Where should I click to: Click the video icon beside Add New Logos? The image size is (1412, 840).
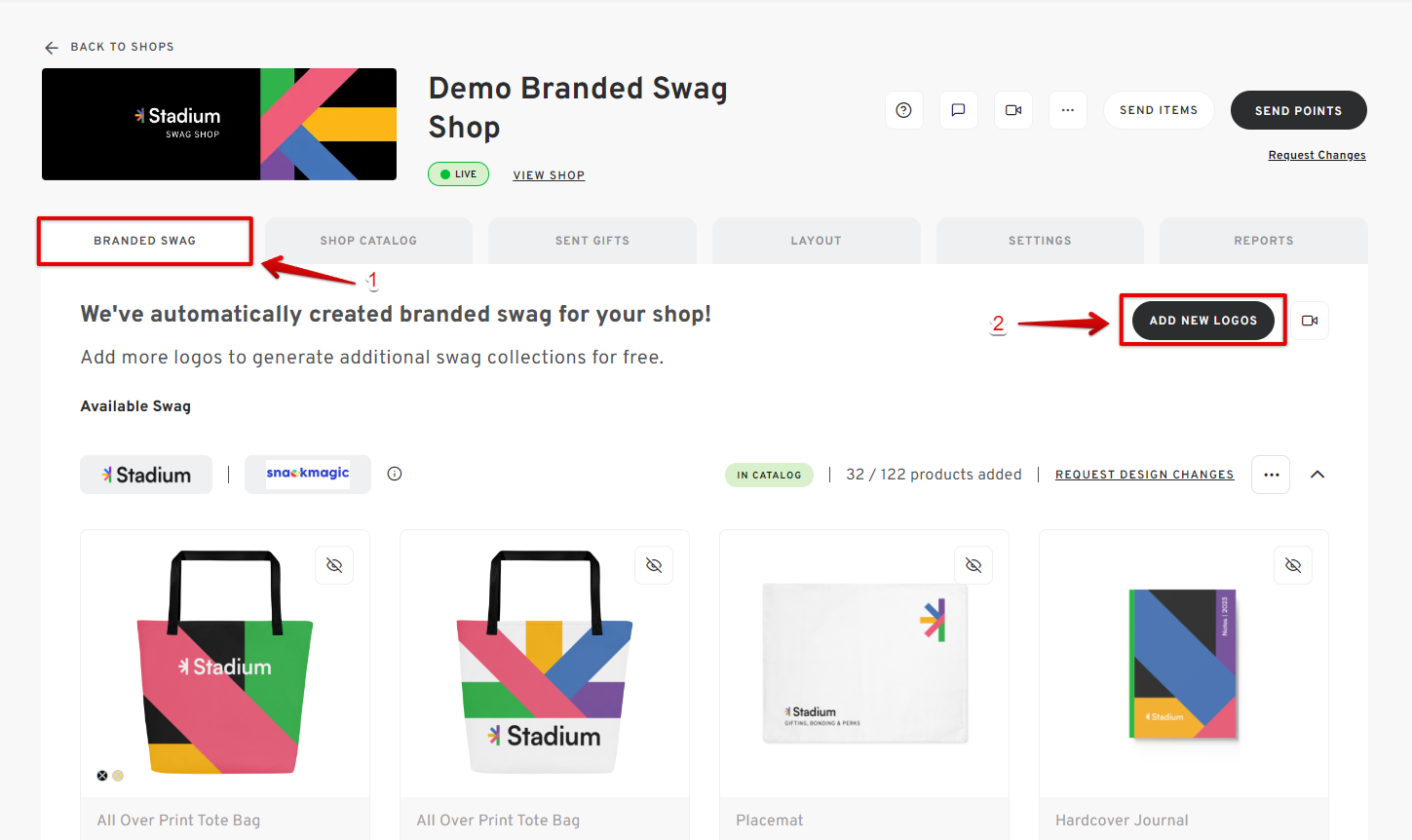tap(1310, 320)
